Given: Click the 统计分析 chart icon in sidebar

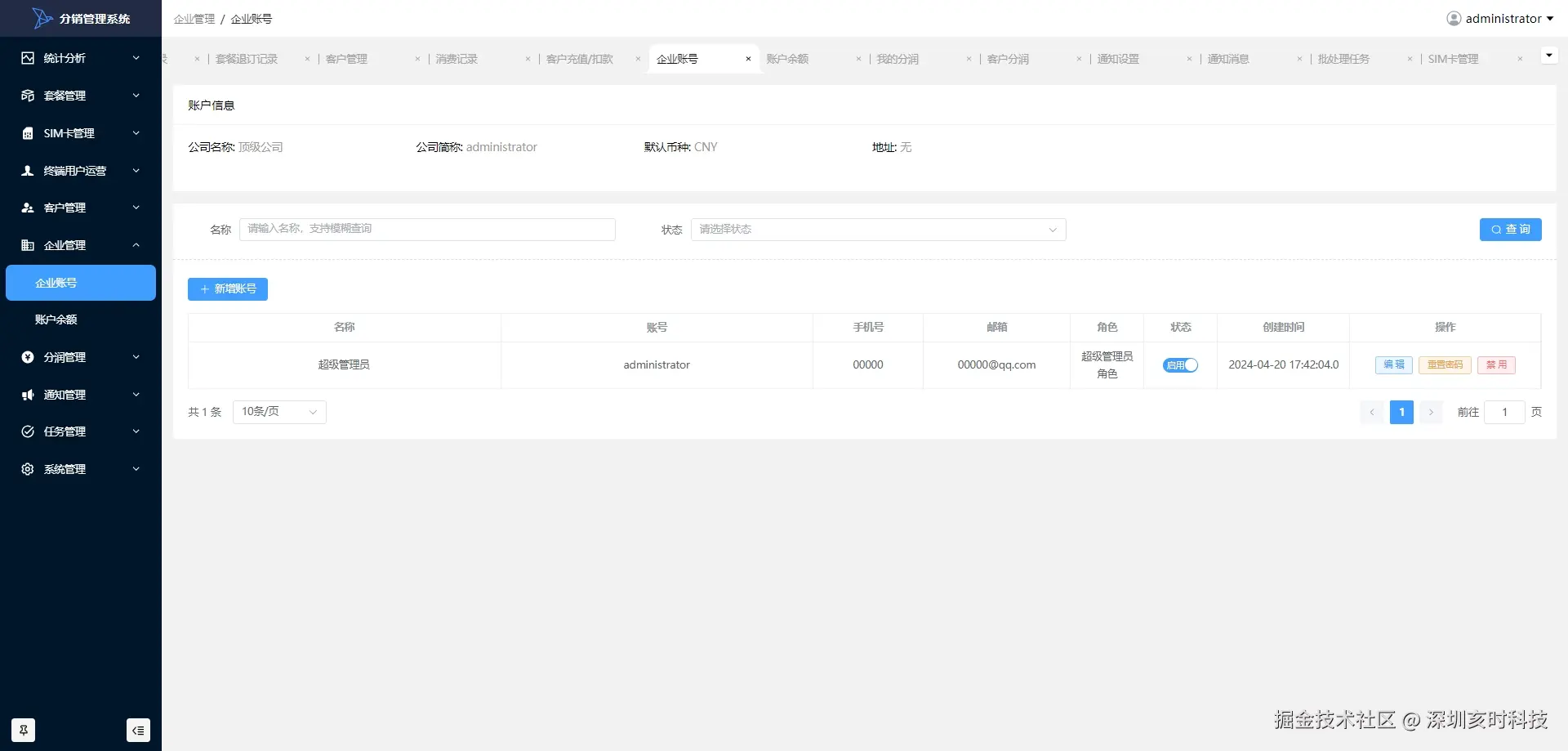Looking at the screenshot, I should pos(28,58).
